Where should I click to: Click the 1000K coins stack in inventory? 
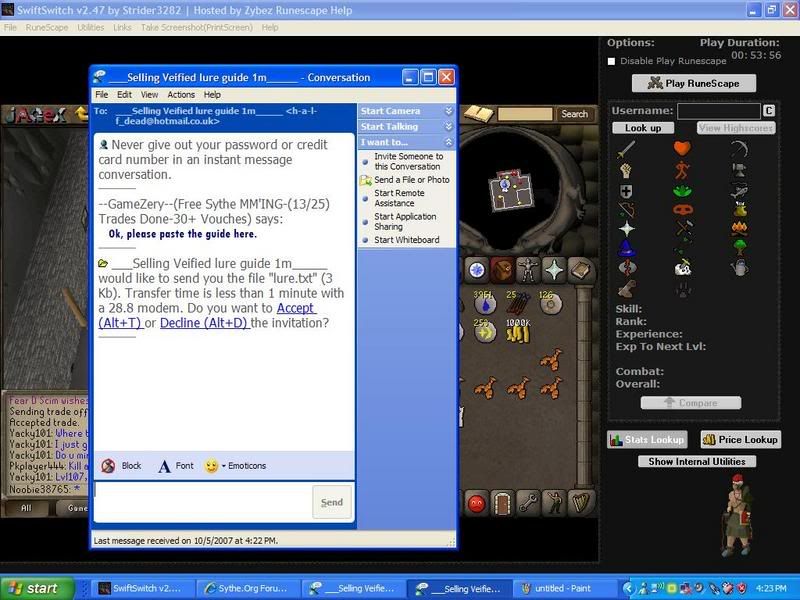[x=518, y=331]
